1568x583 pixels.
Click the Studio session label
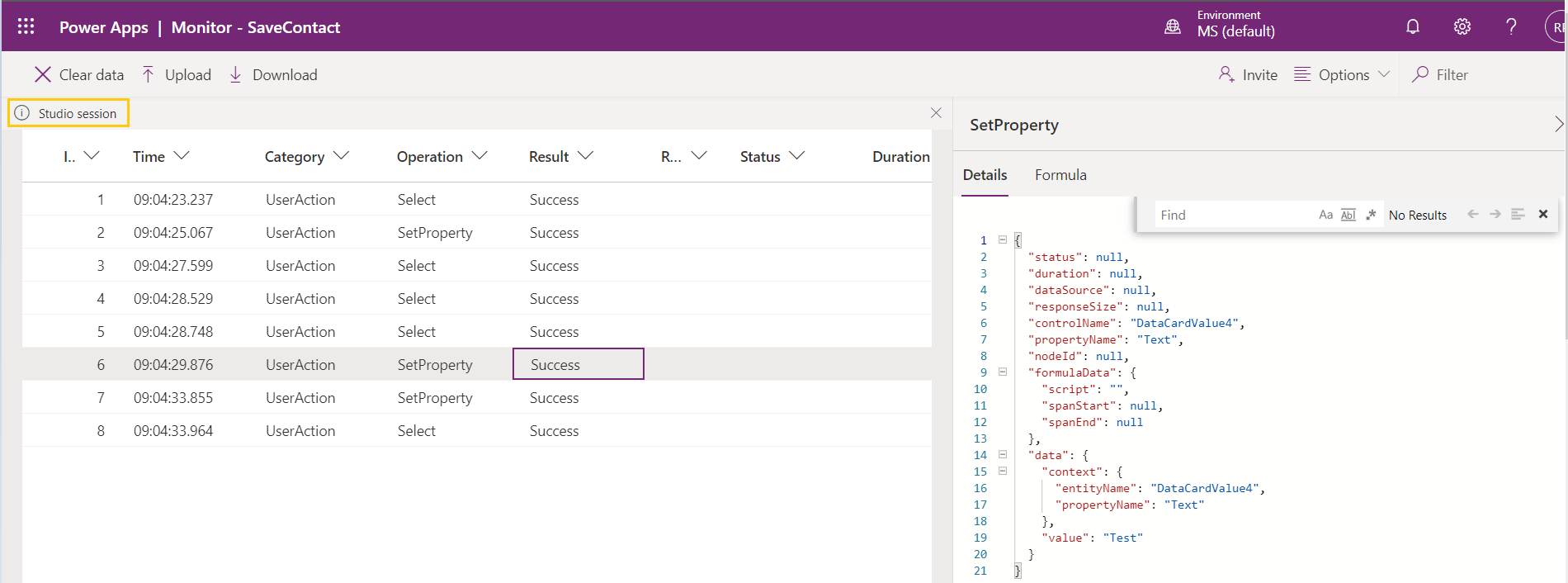coord(78,113)
